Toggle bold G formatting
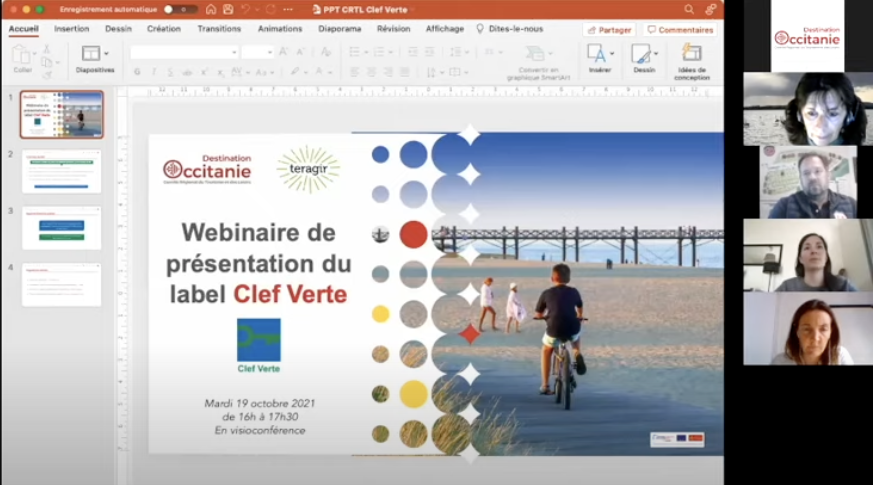The image size is (873, 485). click(137, 72)
